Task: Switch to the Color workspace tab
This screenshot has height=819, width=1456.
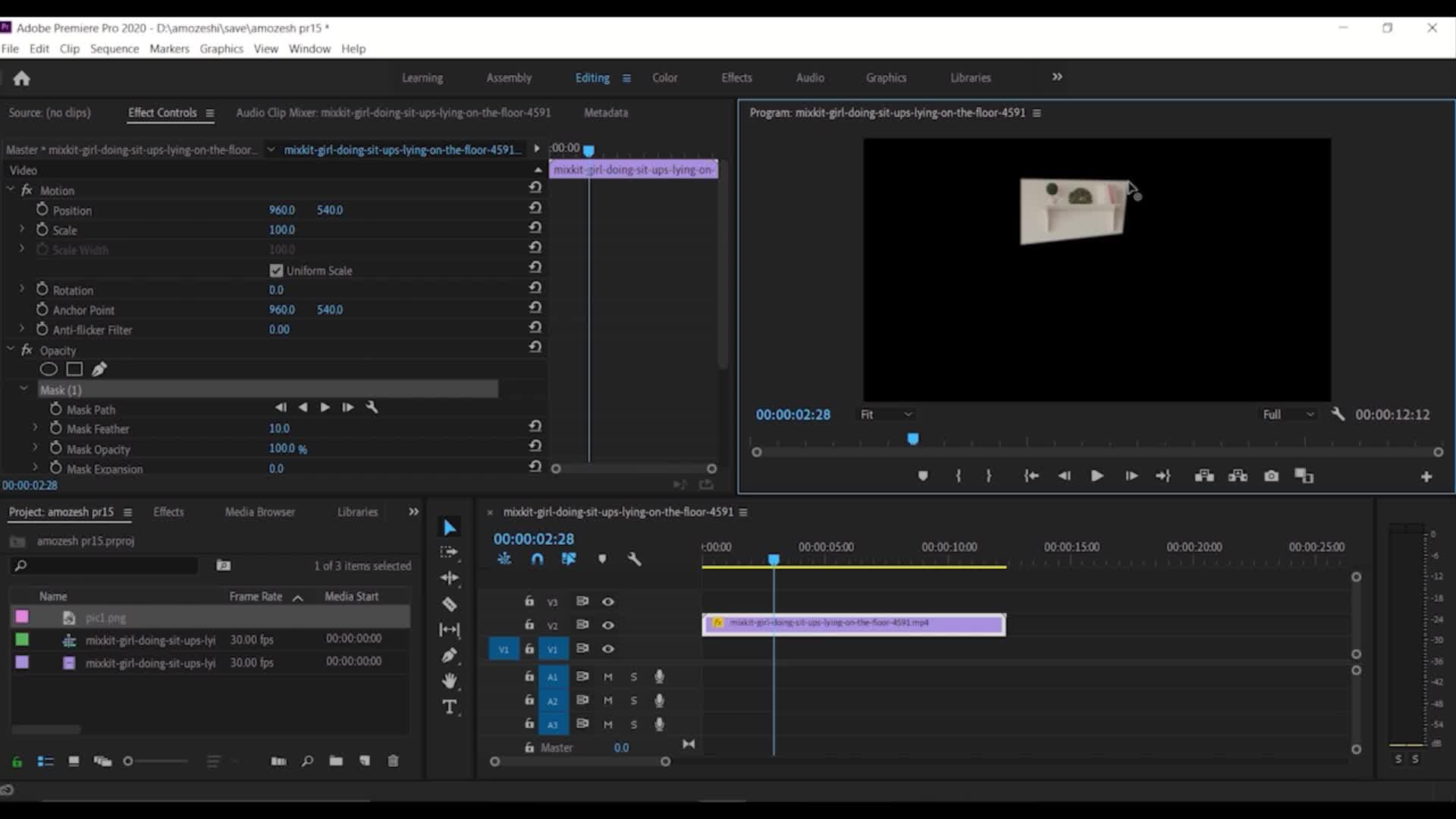Action: pos(664,77)
